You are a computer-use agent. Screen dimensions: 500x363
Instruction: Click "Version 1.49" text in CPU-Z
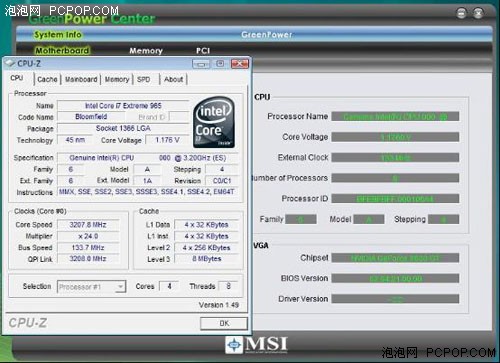coord(219,305)
